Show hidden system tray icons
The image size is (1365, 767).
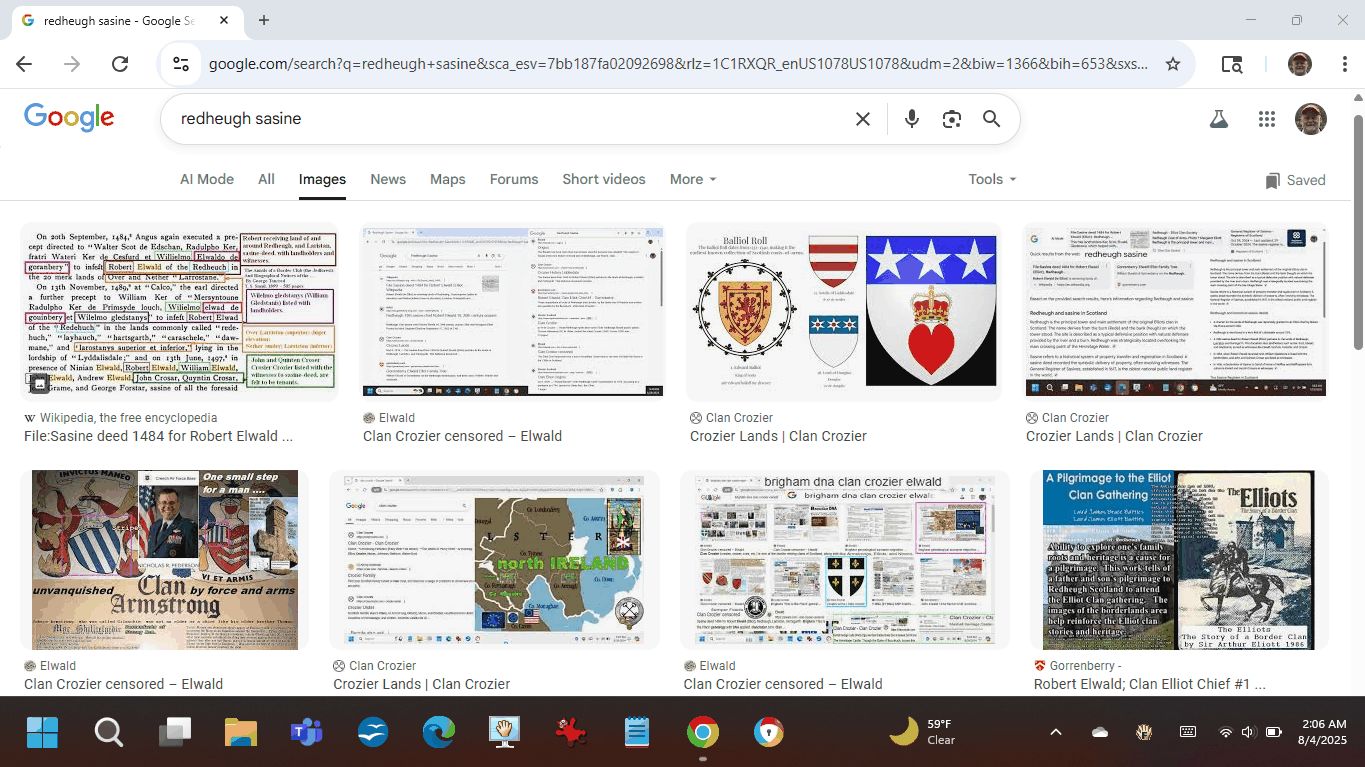pyautogui.click(x=1055, y=732)
